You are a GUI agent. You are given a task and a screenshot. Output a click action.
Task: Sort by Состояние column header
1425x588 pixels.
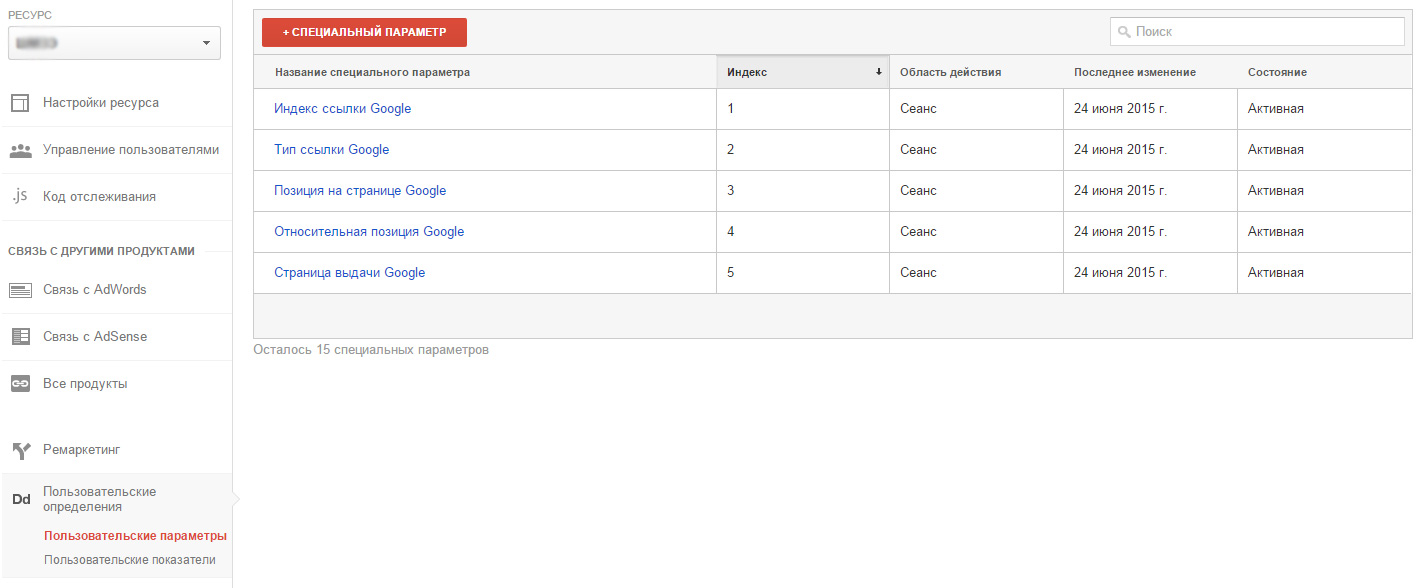click(x=1277, y=72)
